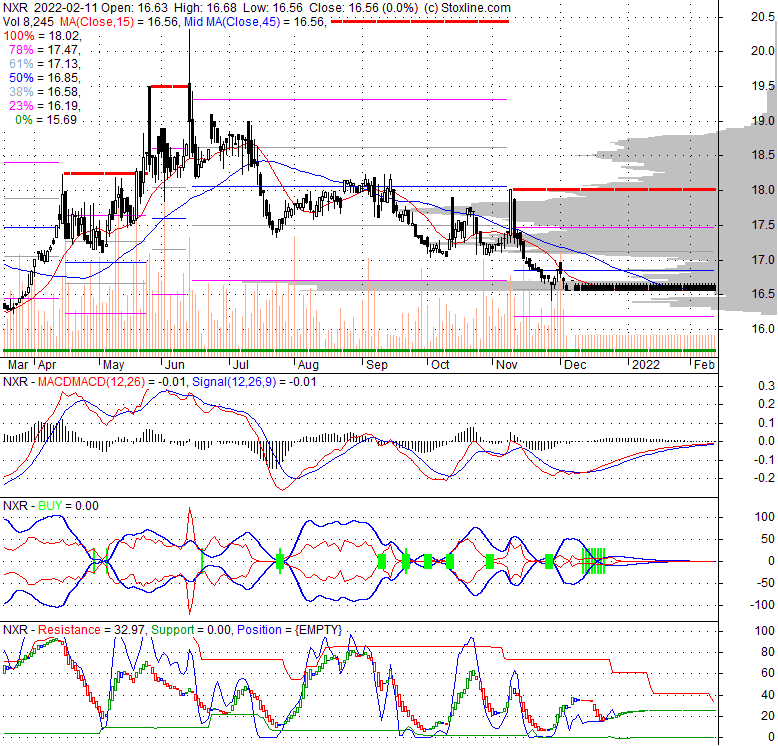Image resolution: width=778 pixels, height=746 pixels.
Task: Select the MA(Close,15) = 16.56 legend
Action: [120, 22]
